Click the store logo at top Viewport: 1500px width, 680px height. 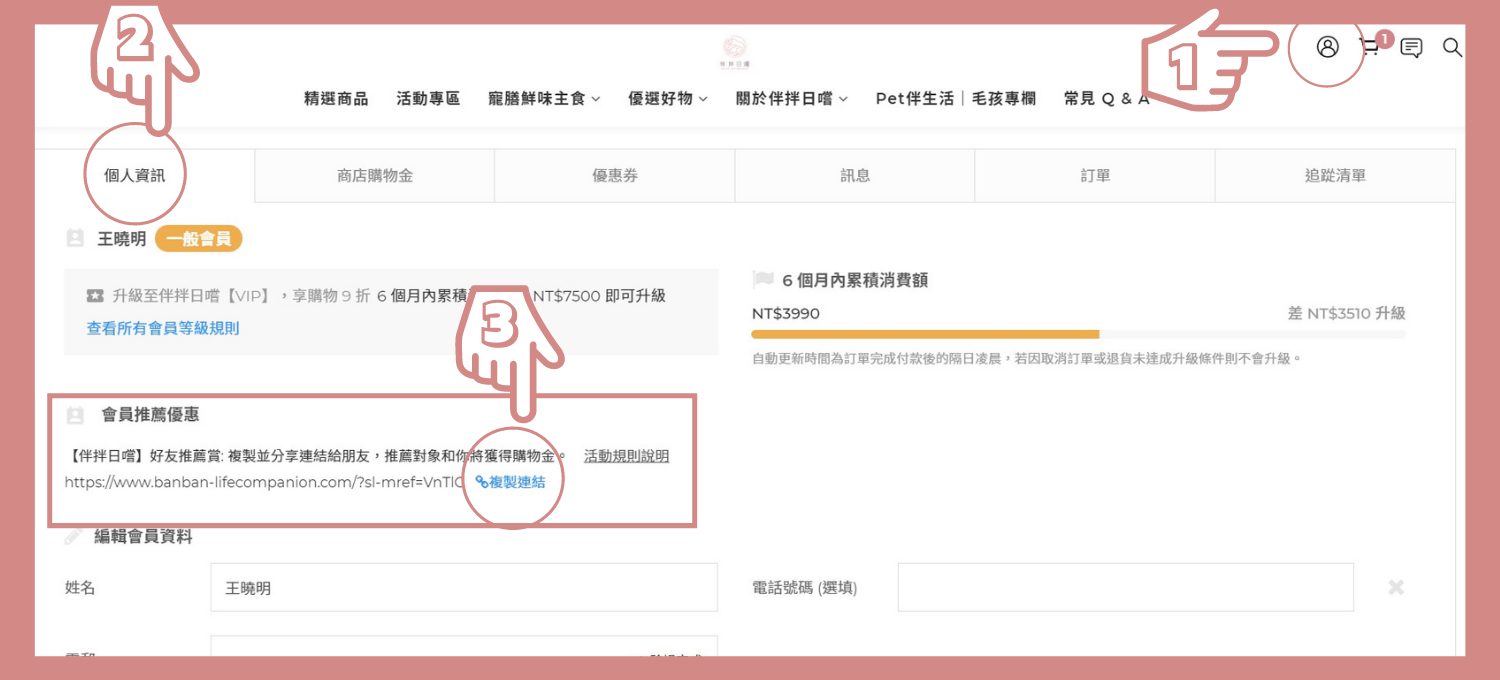(x=734, y=50)
